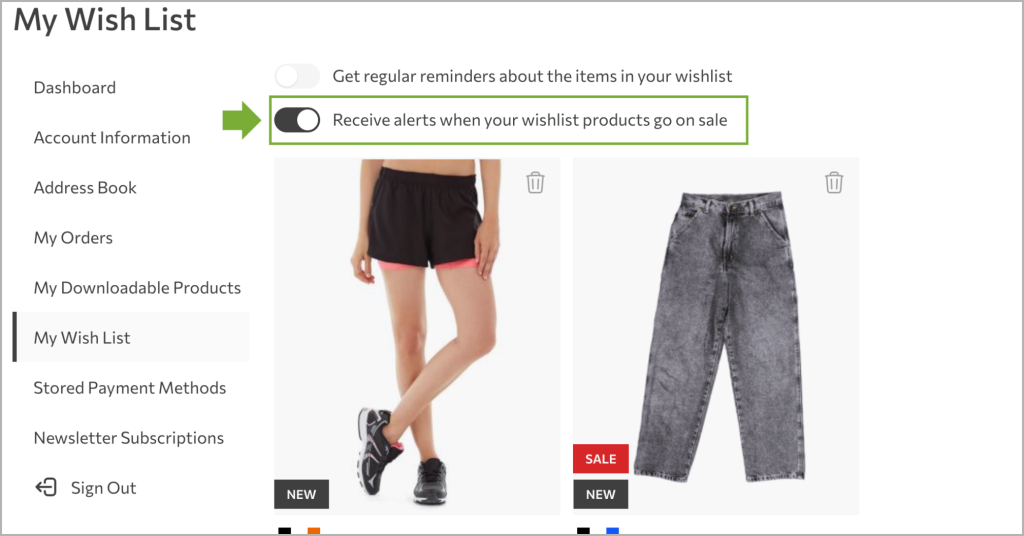This screenshot has width=1024, height=536.
Task: Open the black shorts product image
Action: 417,336
